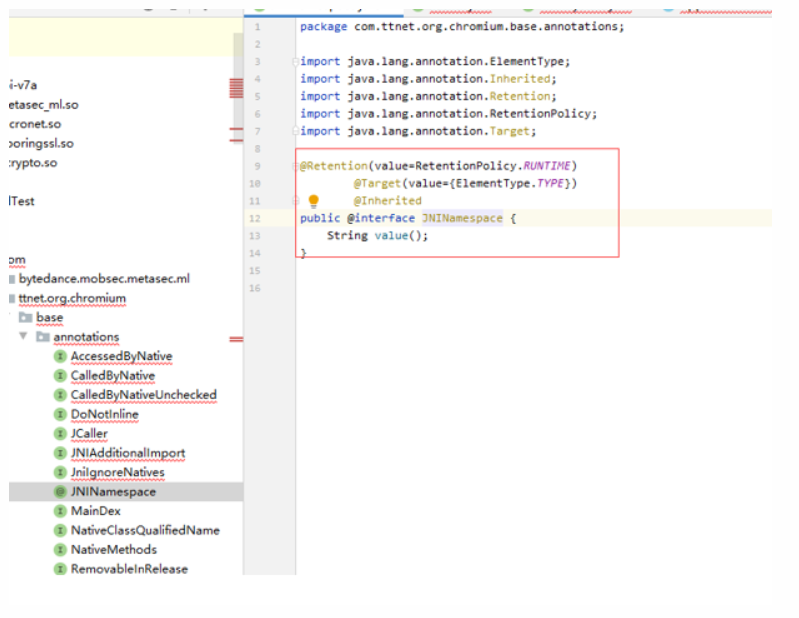Viewport: 799px width, 618px height.
Task: Click RUNTIME constant on line 9
Action: [x=547, y=166]
